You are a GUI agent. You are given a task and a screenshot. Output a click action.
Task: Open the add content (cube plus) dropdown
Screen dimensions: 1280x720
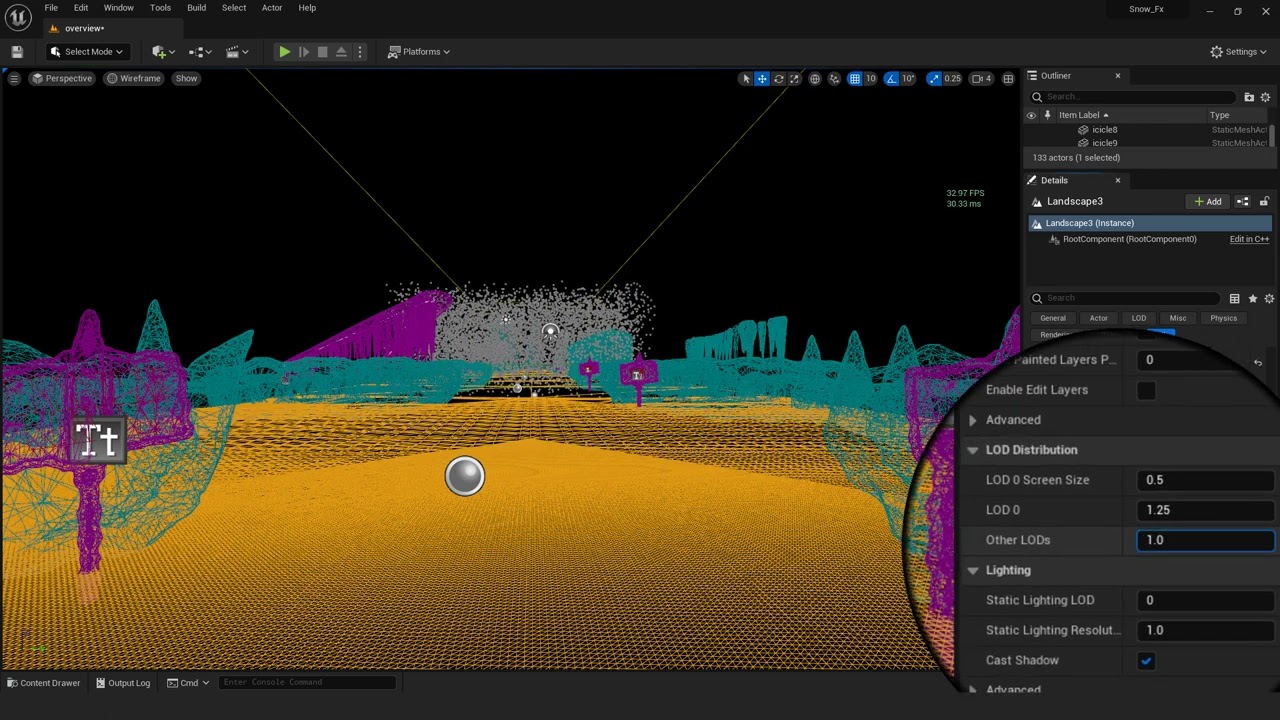pyautogui.click(x=163, y=52)
